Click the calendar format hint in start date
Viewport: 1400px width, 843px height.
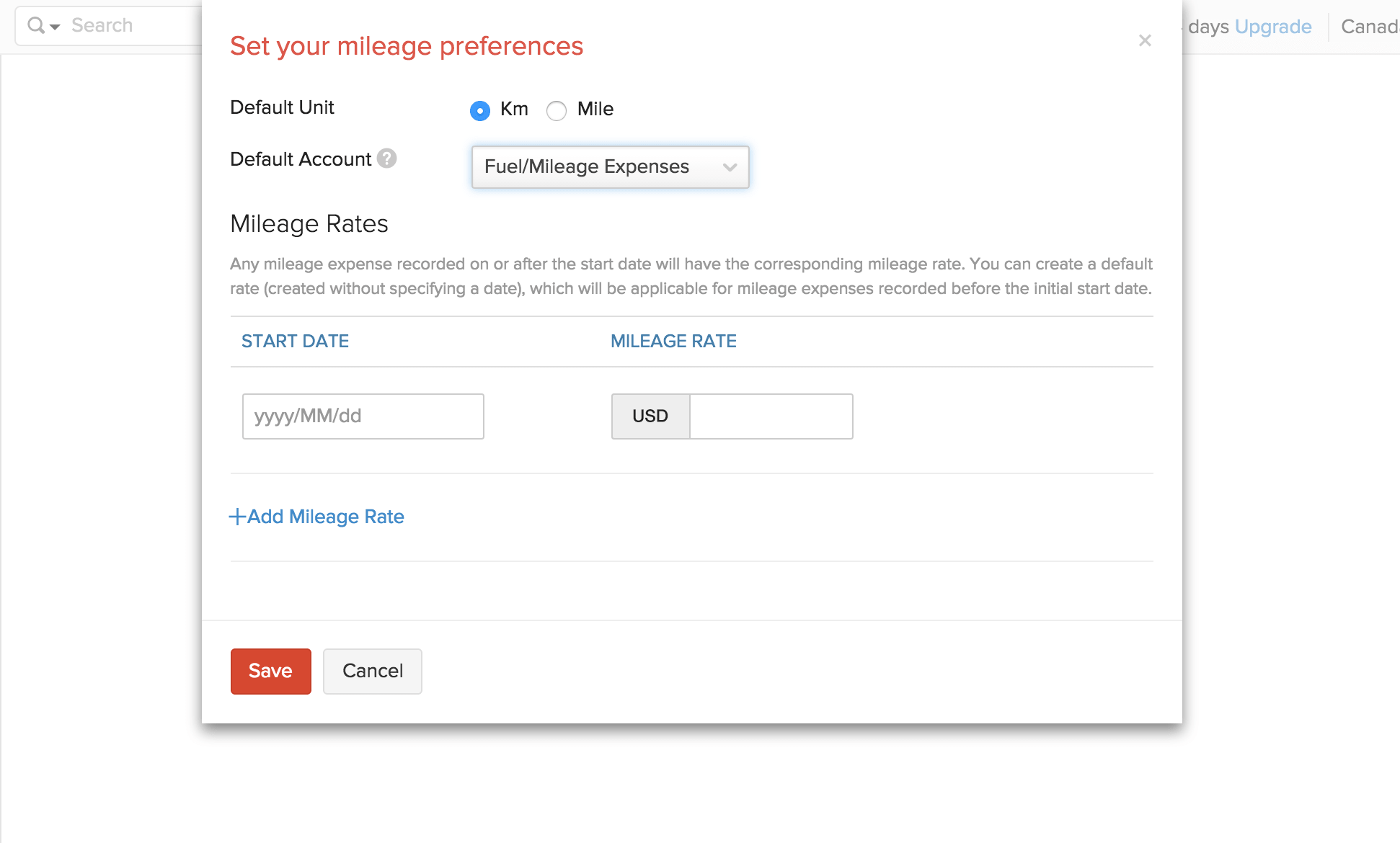[x=362, y=416]
